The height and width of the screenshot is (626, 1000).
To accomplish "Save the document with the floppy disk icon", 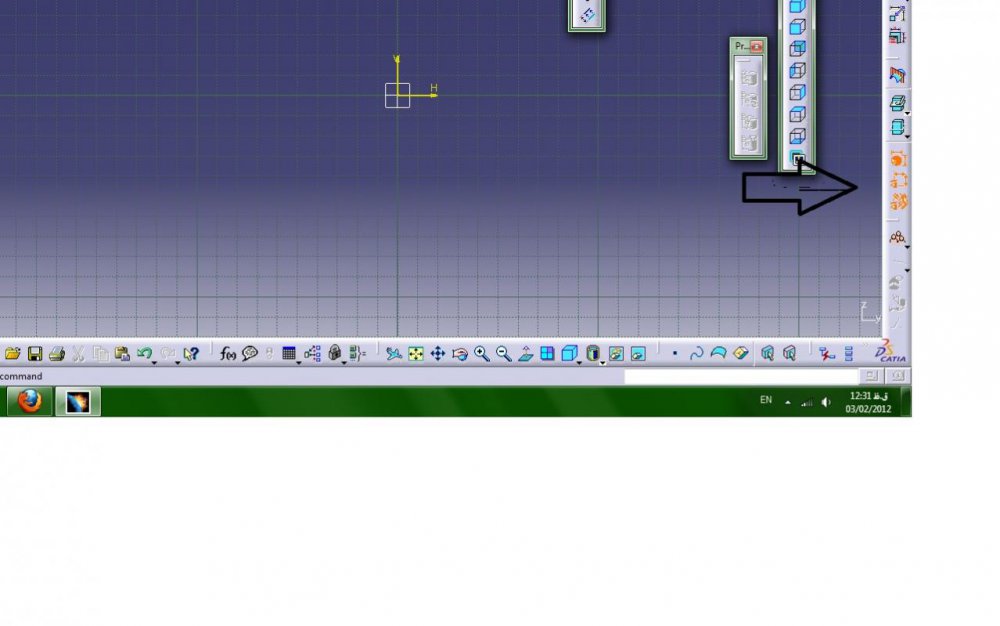I will point(35,354).
